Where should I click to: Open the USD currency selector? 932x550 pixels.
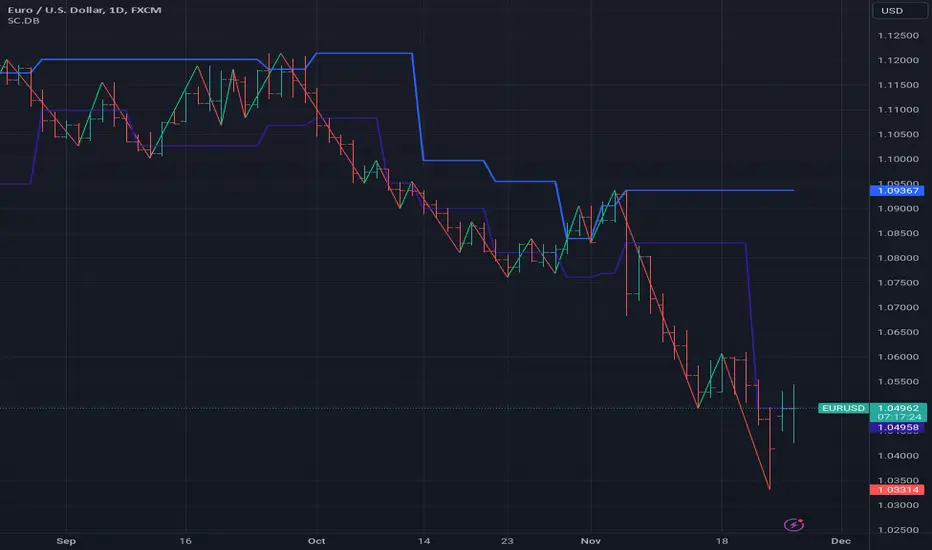(x=899, y=11)
